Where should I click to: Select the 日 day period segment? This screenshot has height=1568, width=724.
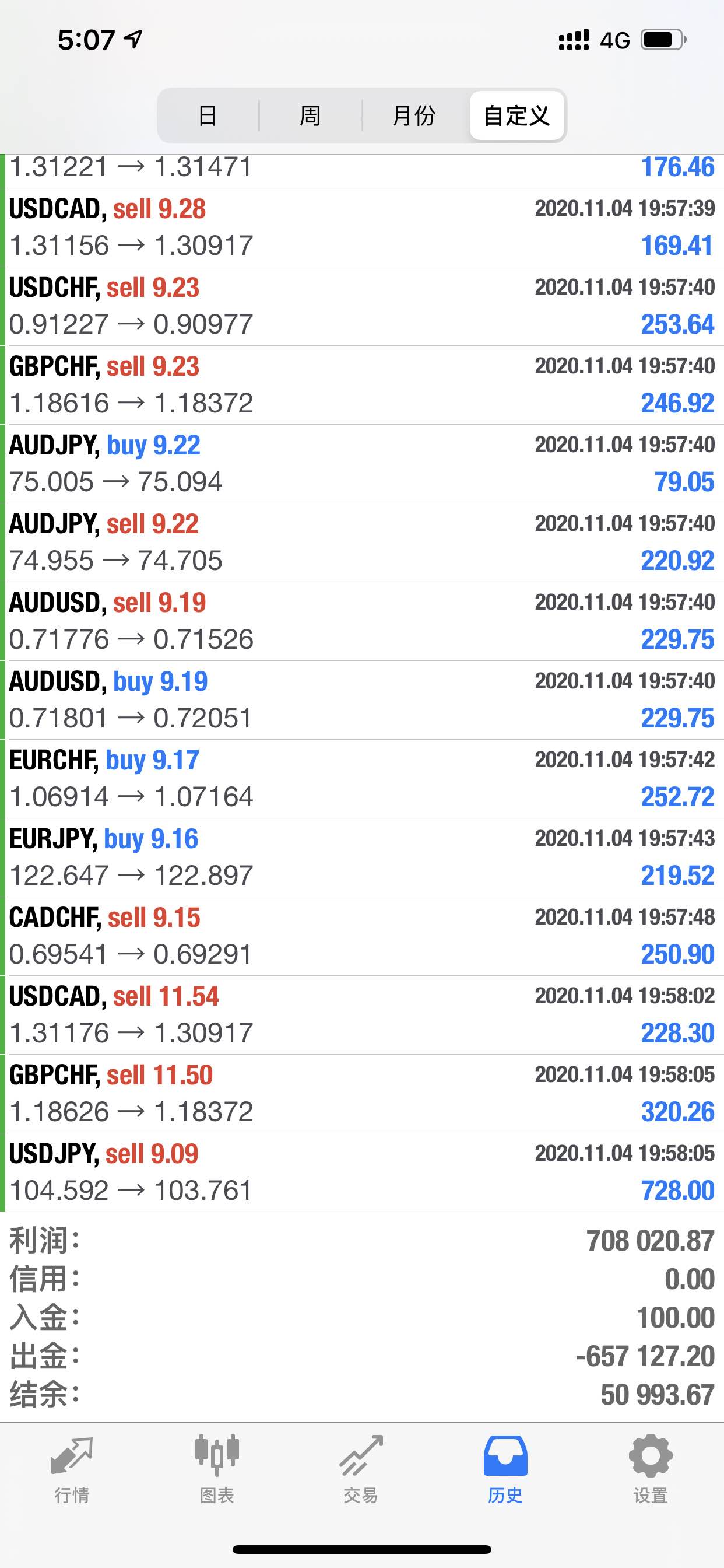[x=208, y=115]
